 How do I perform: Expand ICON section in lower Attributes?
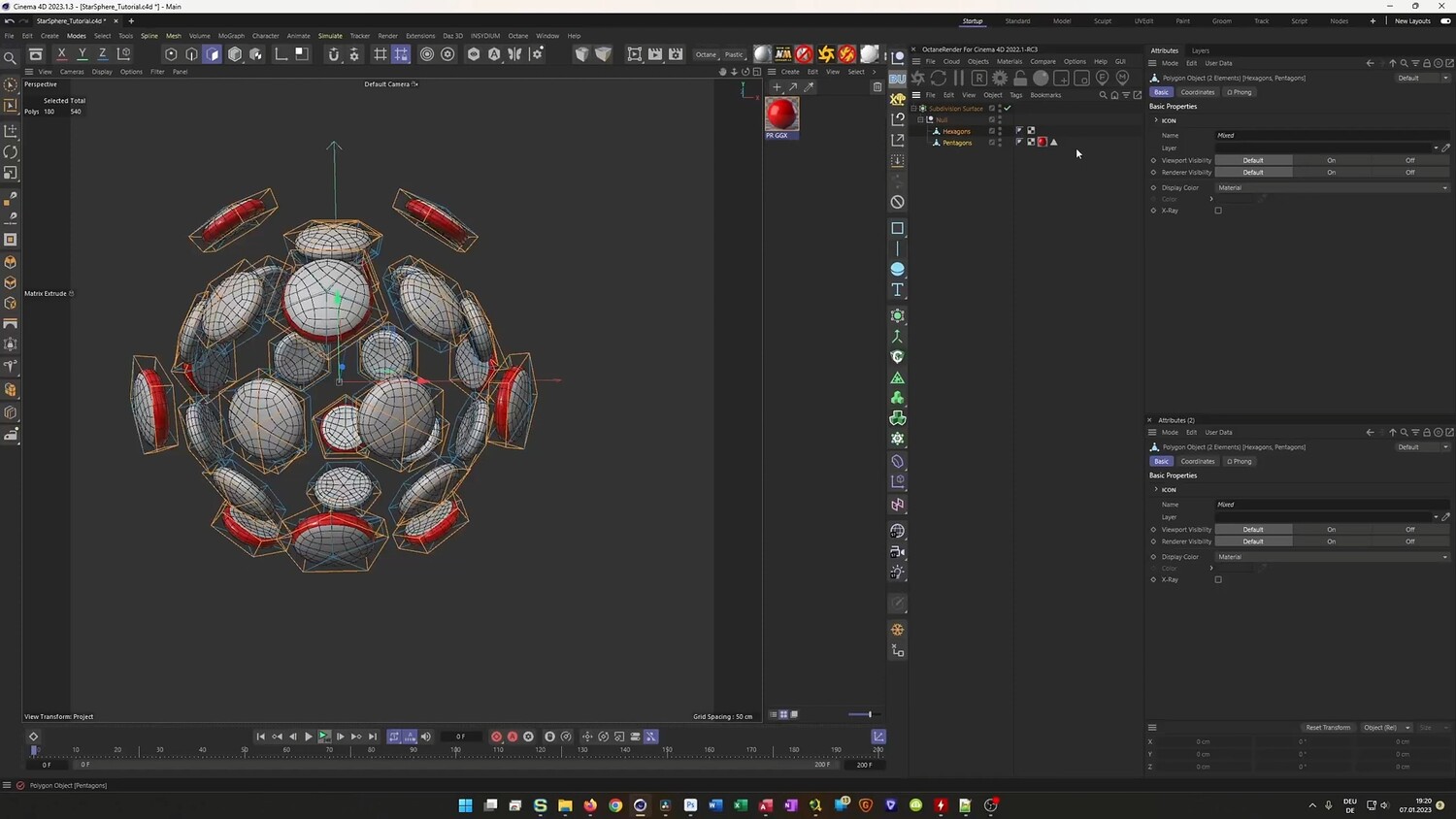click(1155, 489)
